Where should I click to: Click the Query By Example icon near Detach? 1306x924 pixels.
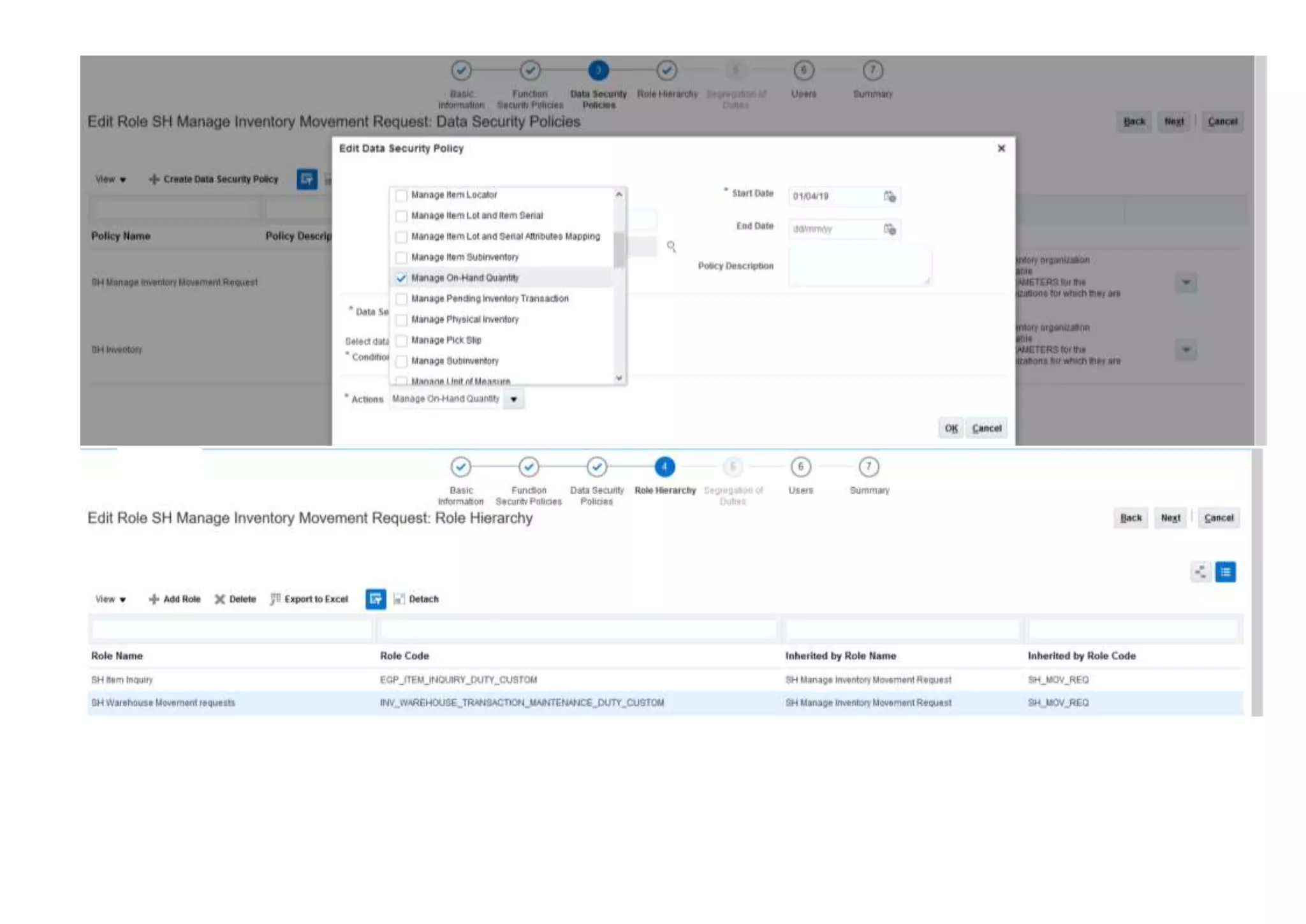pyautogui.click(x=376, y=599)
